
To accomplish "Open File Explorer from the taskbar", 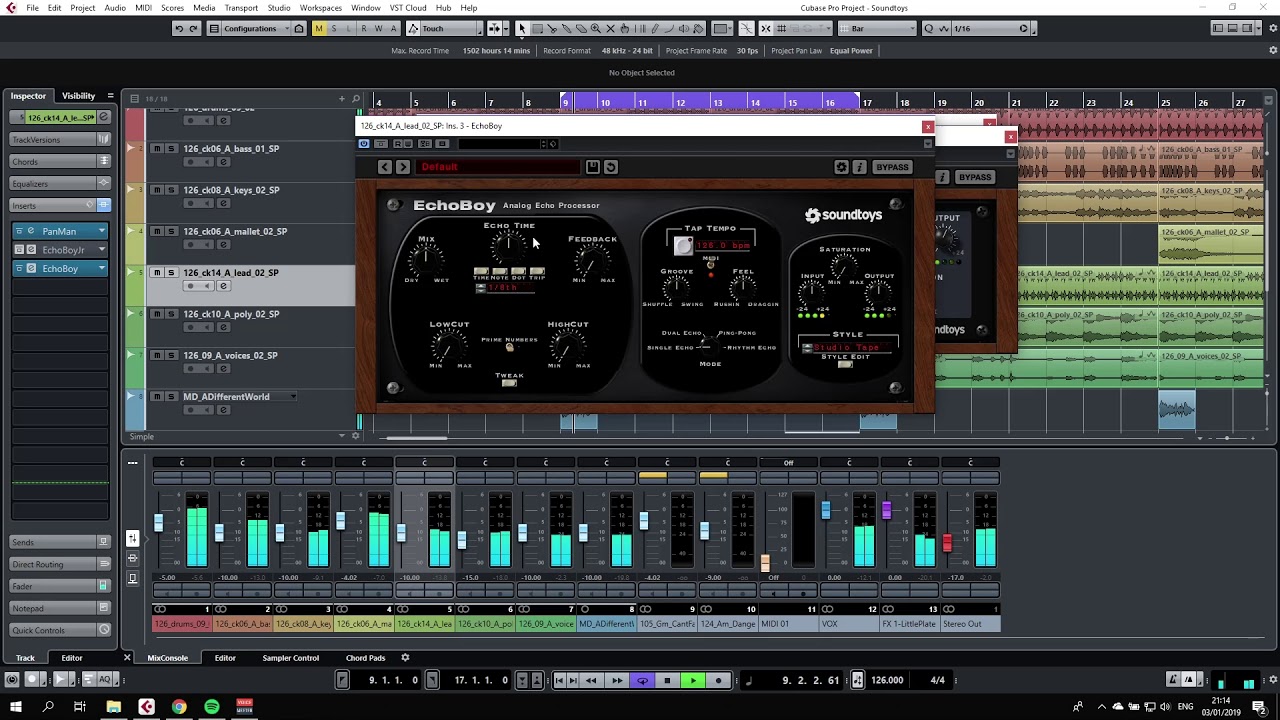I will pos(114,707).
